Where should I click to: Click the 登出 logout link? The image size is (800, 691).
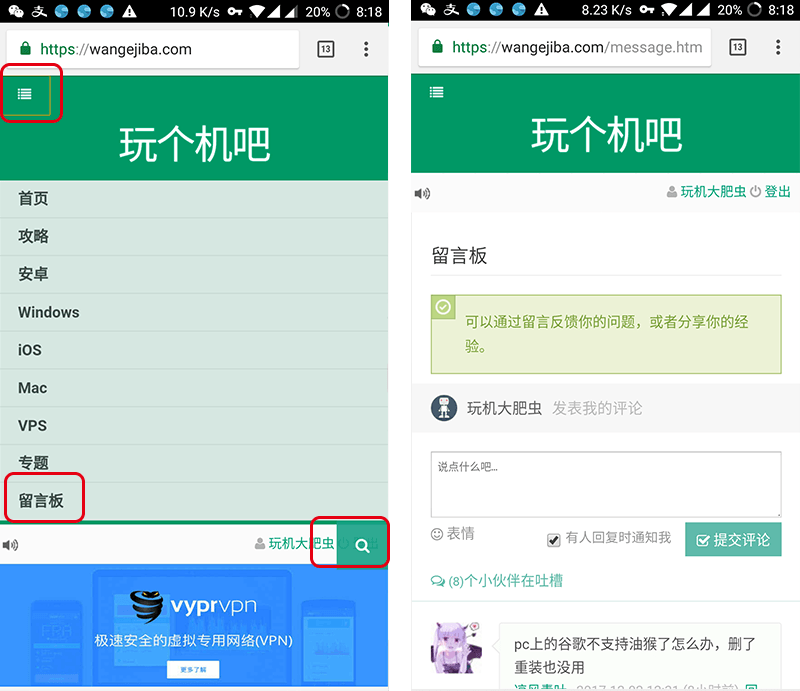pyautogui.click(x=777, y=192)
